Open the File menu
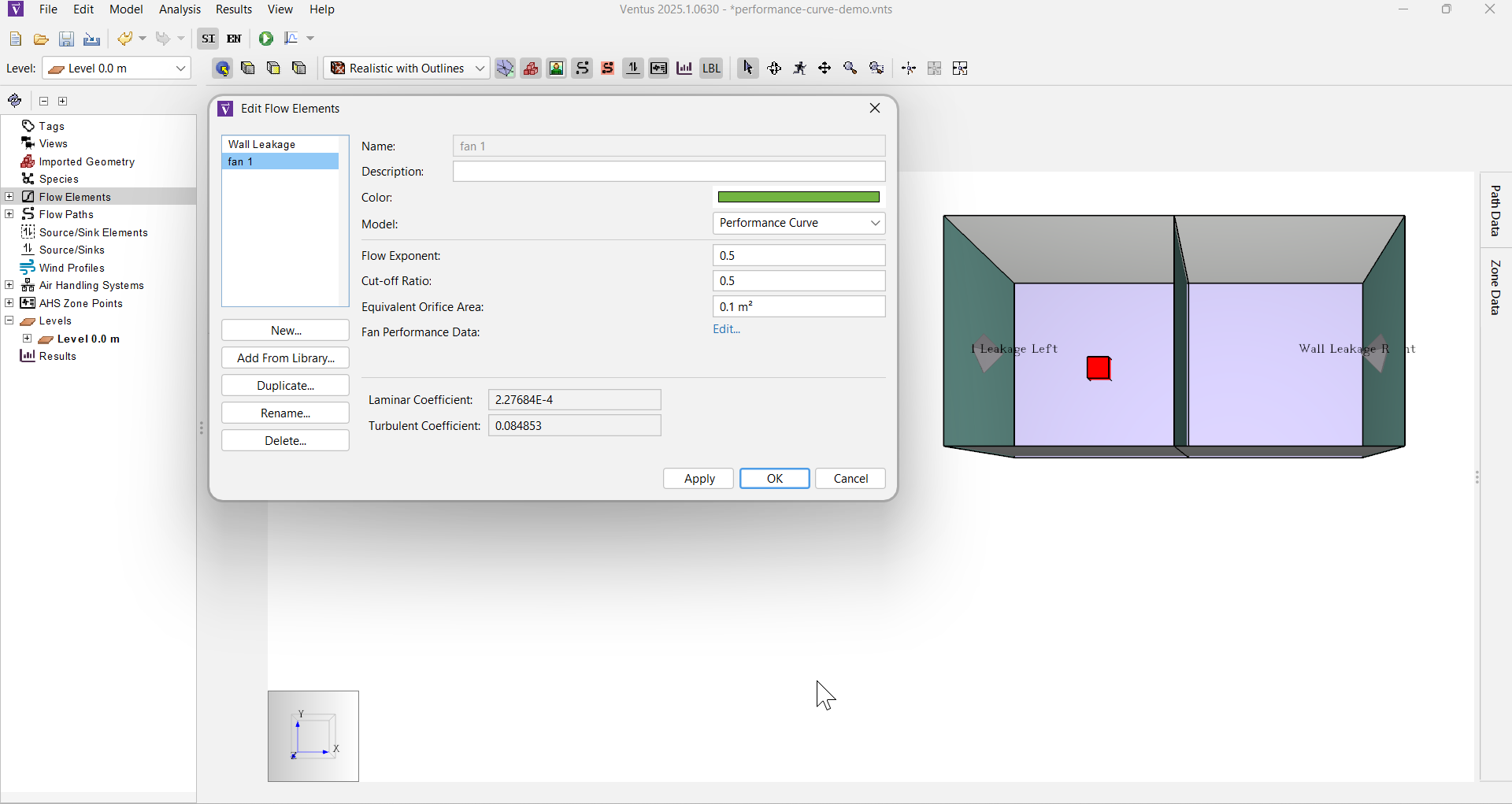This screenshot has width=1512, height=804. point(48,9)
